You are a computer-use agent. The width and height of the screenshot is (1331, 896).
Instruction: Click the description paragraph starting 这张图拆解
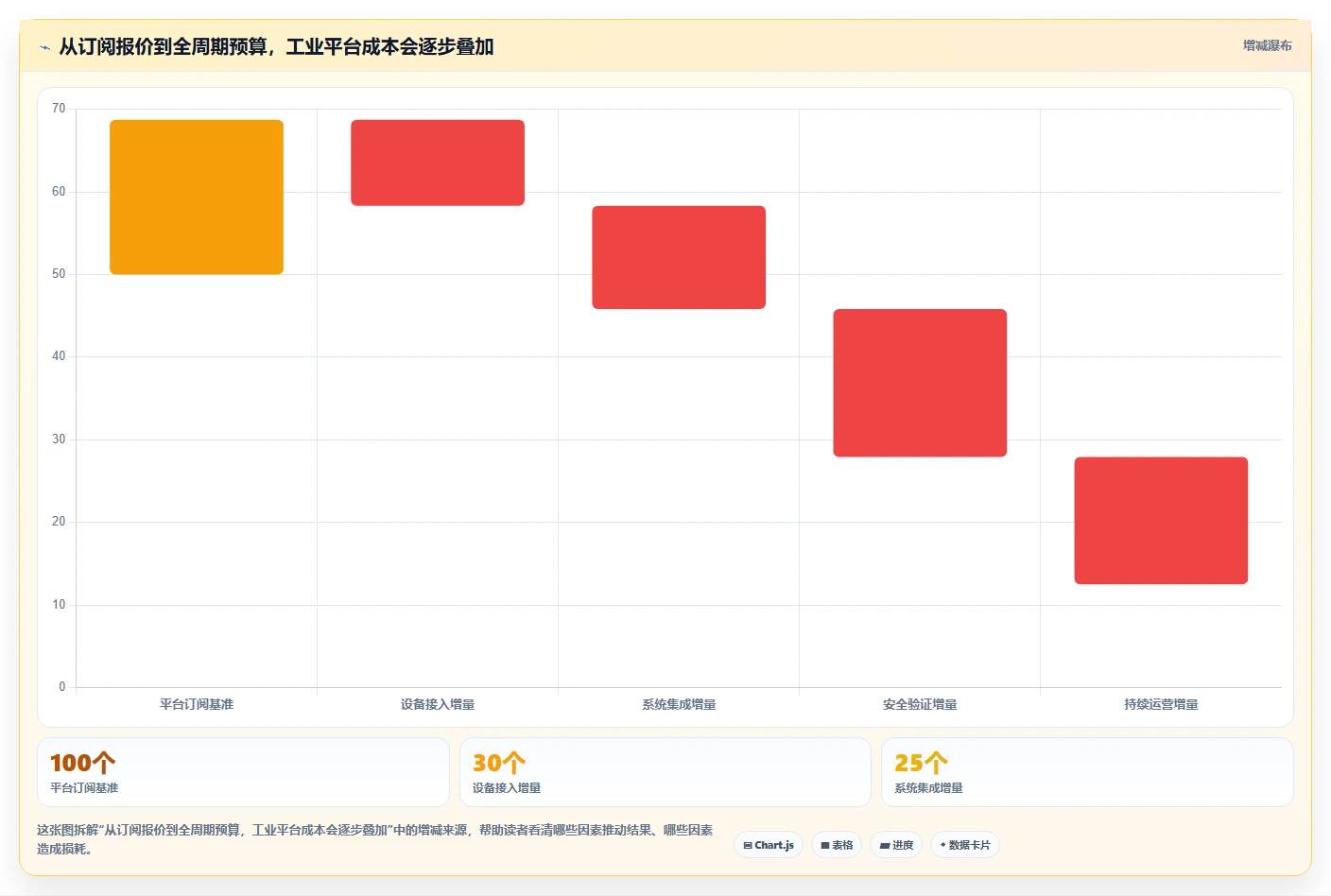[x=375, y=839]
